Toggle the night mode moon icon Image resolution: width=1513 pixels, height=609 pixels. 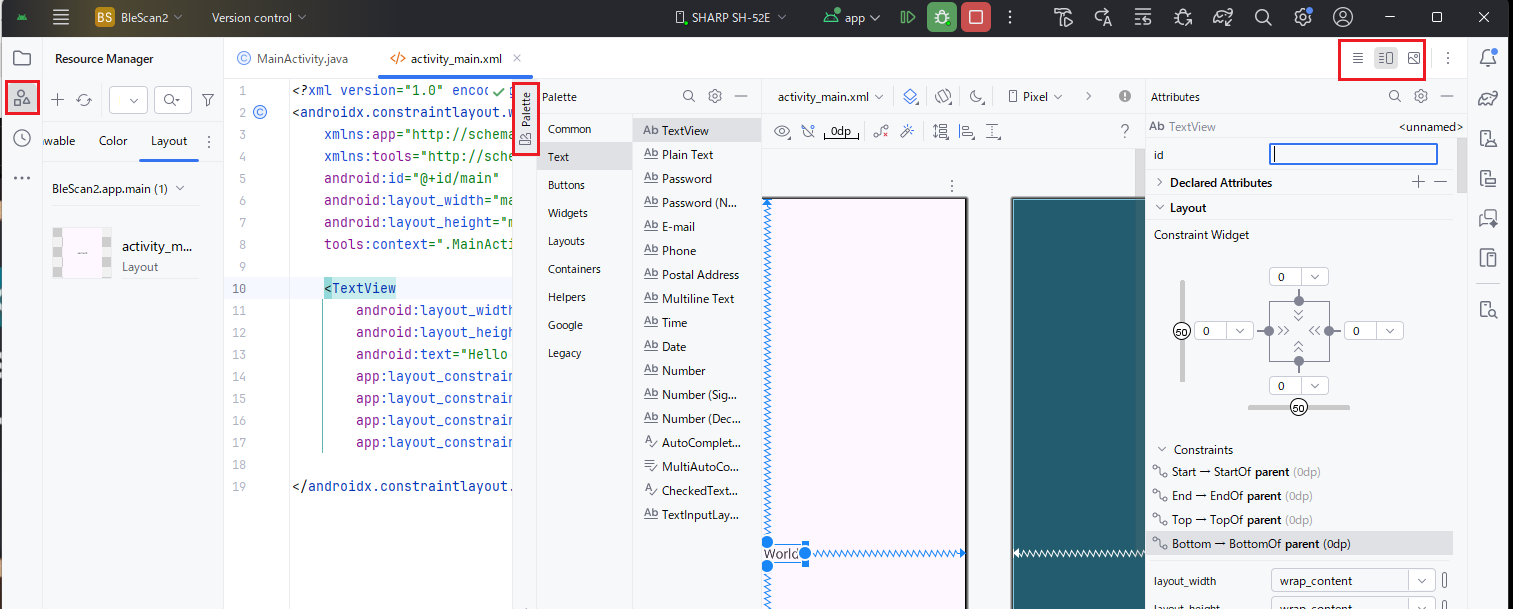[976, 97]
